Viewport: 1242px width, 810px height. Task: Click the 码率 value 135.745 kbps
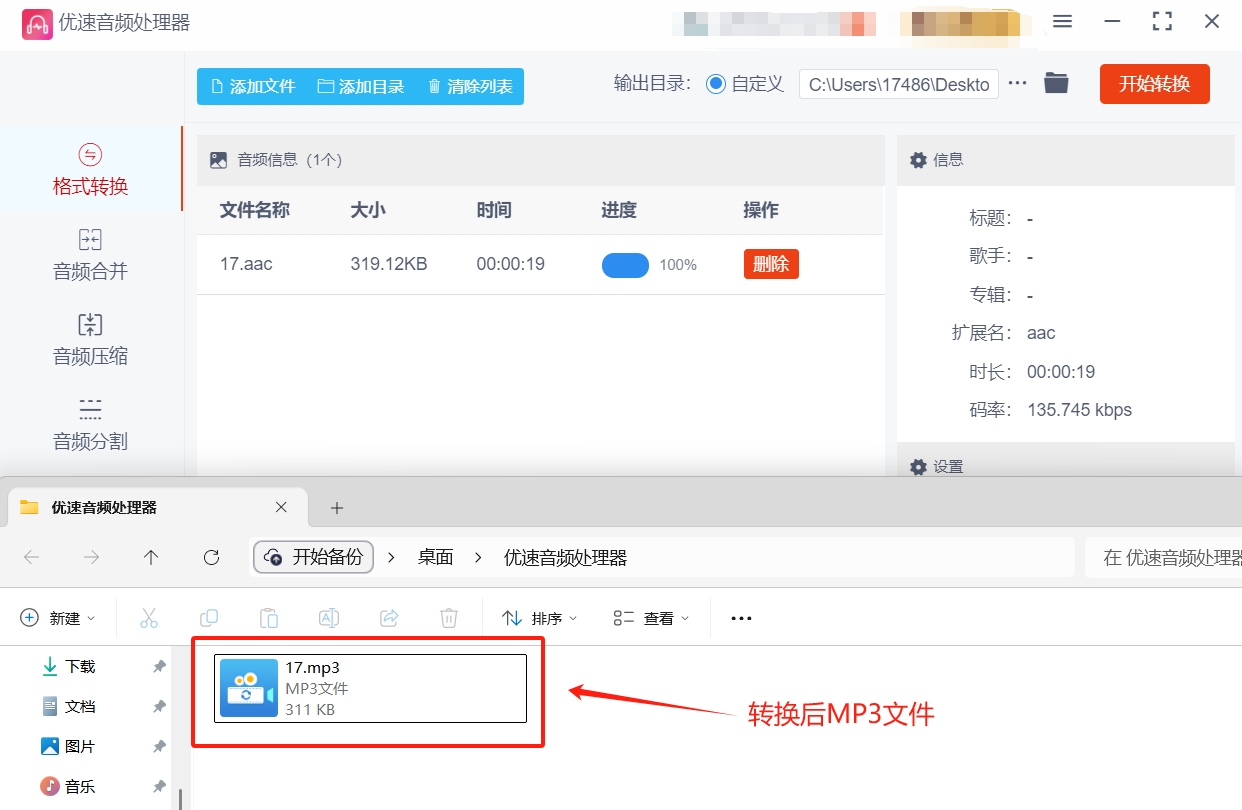coord(1079,410)
